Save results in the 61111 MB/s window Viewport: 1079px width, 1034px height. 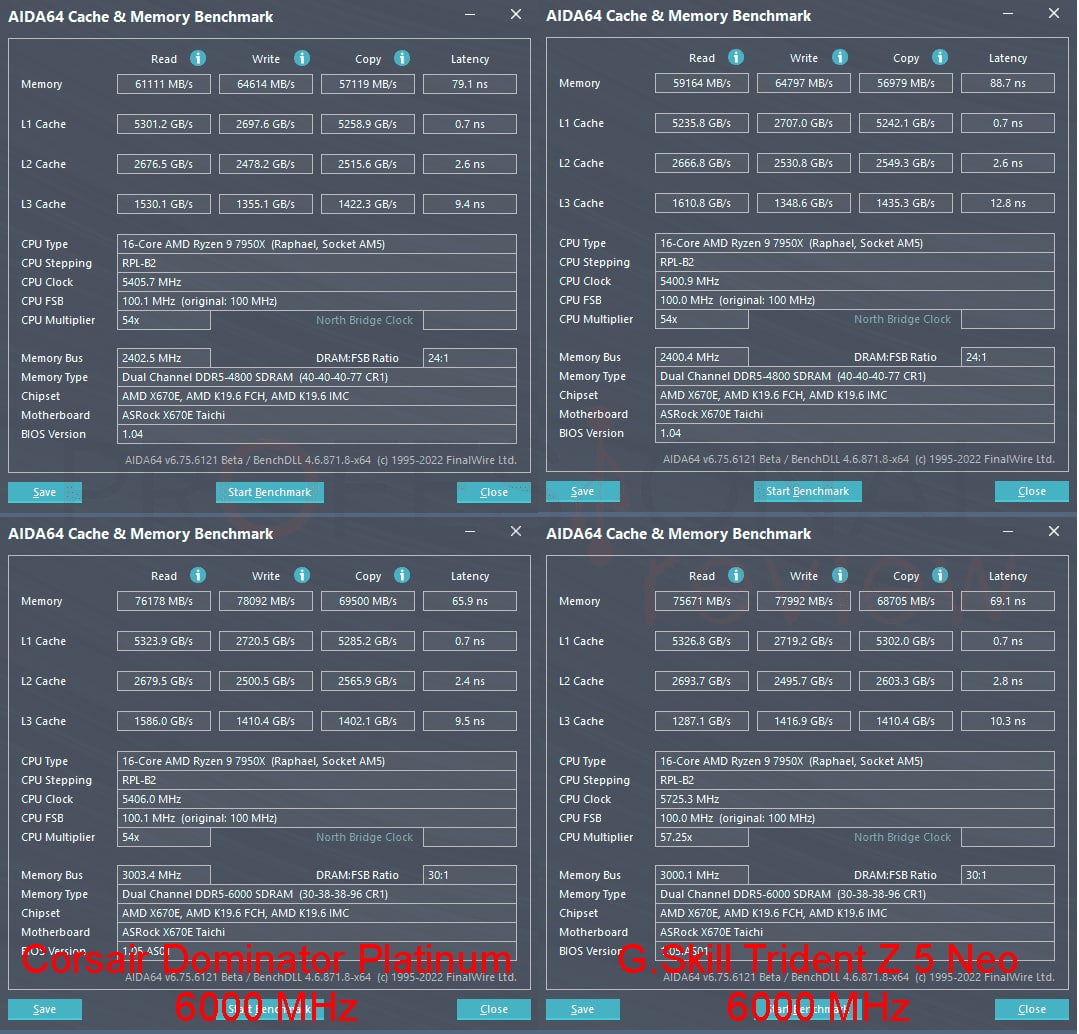[x=45, y=492]
